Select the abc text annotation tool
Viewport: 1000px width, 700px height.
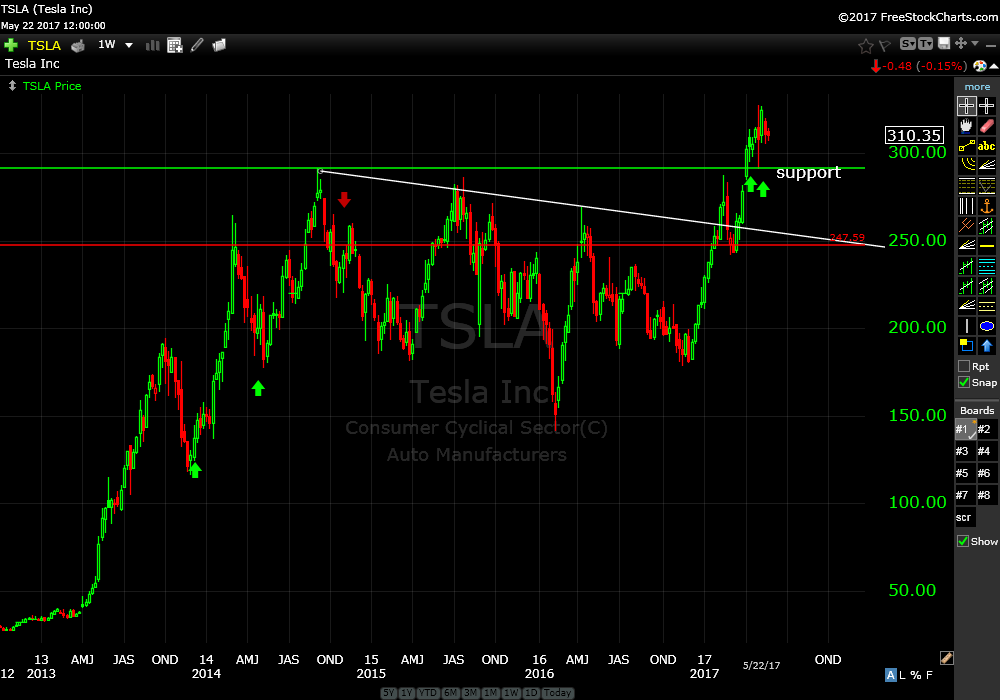coord(987,146)
